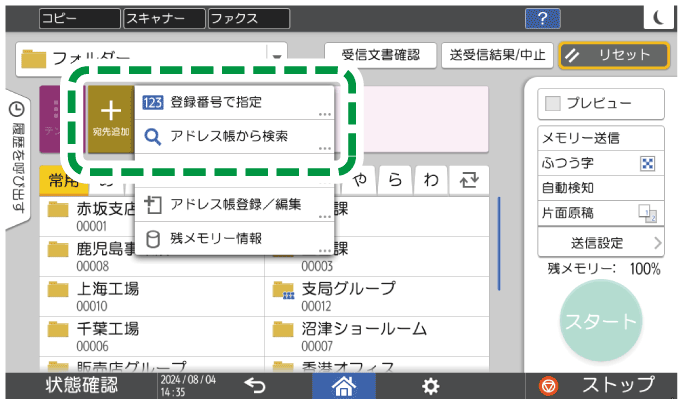Image resolution: width=683 pixels, height=404 pixels.
Task: Switch to the わ tab
Action: pyautogui.click(x=431, y=180)
